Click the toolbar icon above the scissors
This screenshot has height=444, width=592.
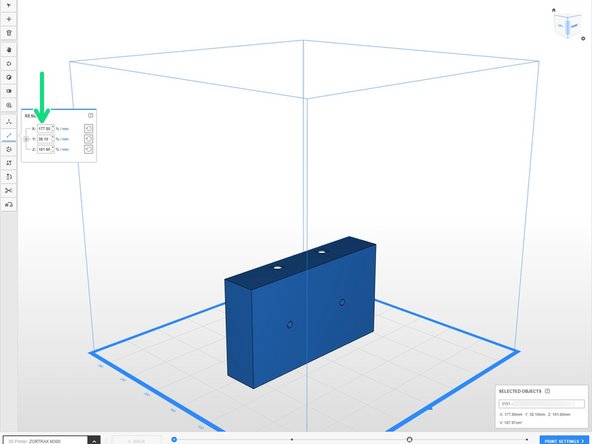(x=9, y=177)
